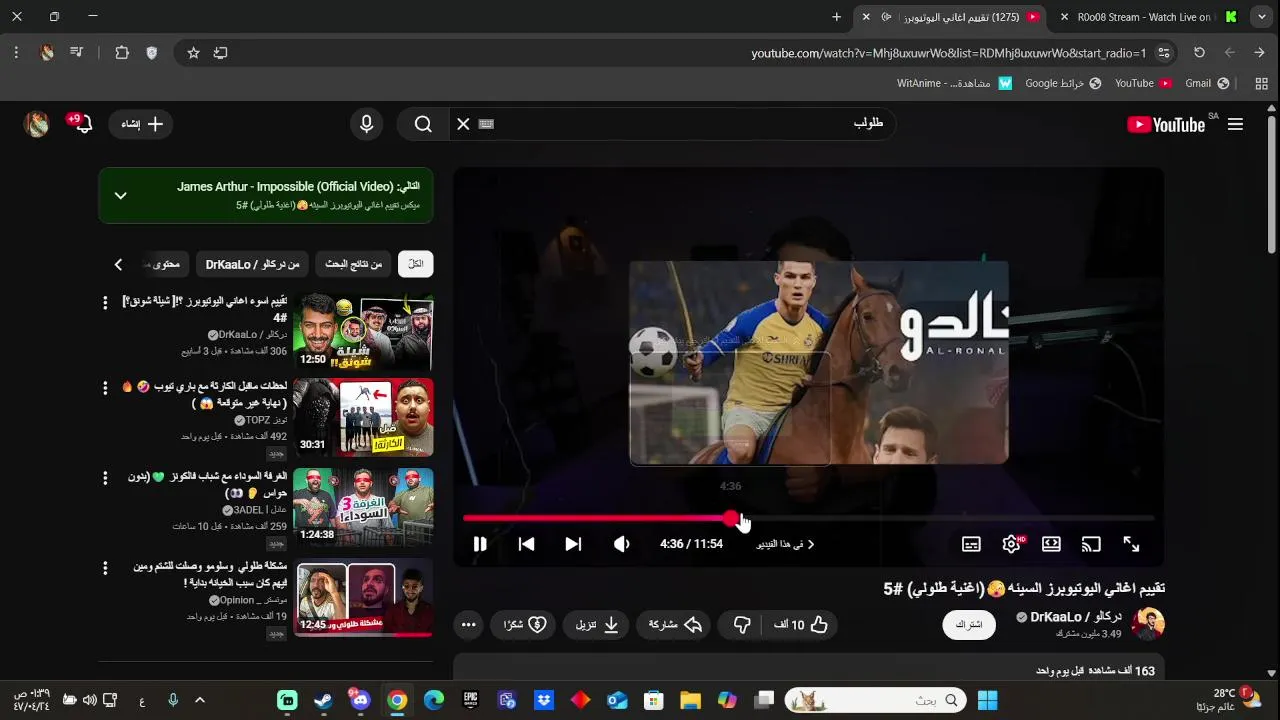The height and width of the screenshot is (720, 1280).
Task: Skip to the next video in playlist
Action: click(573, 544)
